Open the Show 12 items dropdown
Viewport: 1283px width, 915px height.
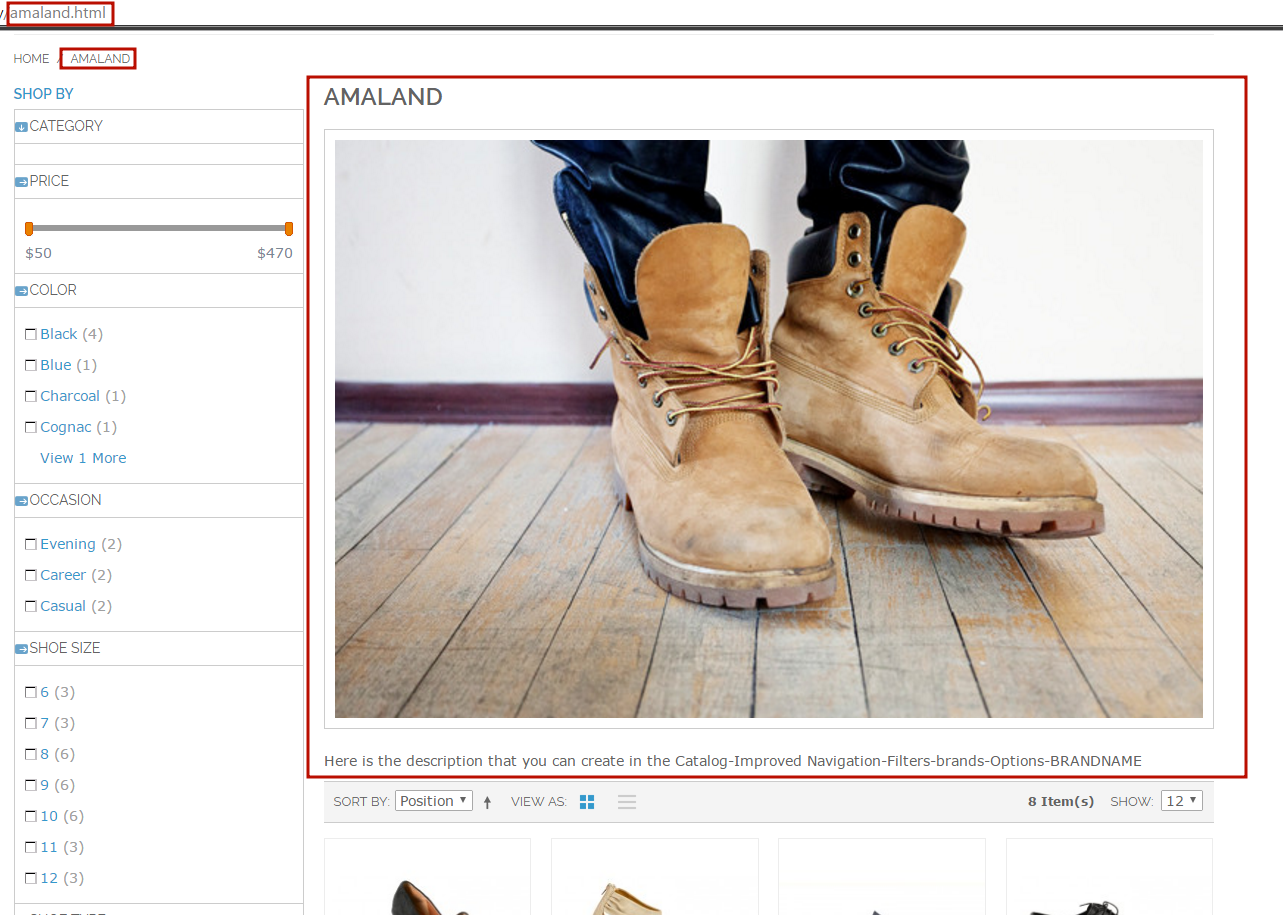pyautogui.click(x=1181, y=801)
